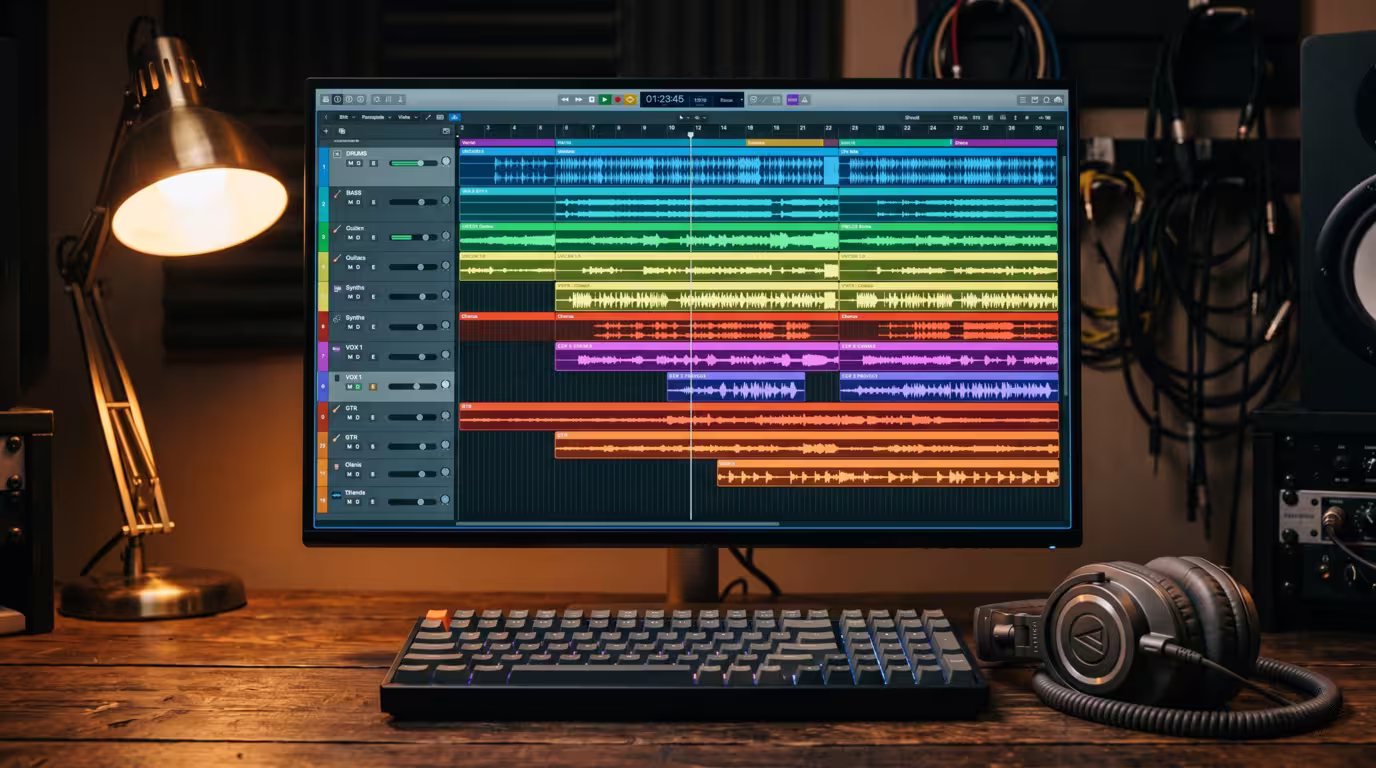Click the horizontal scrollbar below the timeline
Image resolution: width=1376 pixels, height=768 pixels.
pos(618,523)
